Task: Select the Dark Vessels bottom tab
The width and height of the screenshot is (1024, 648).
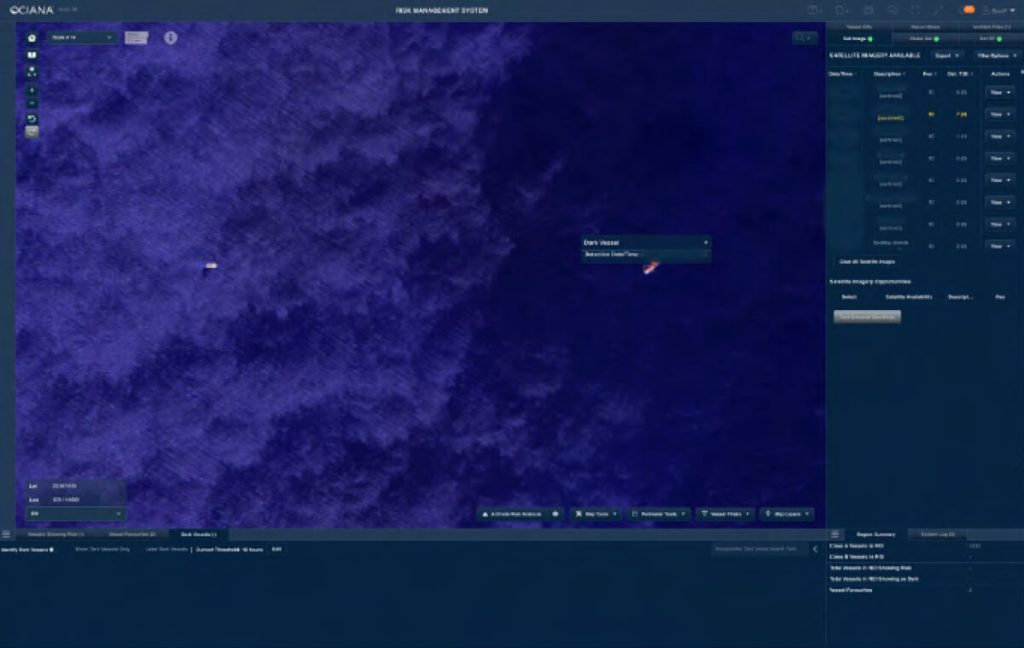Action: pos(198,535)
